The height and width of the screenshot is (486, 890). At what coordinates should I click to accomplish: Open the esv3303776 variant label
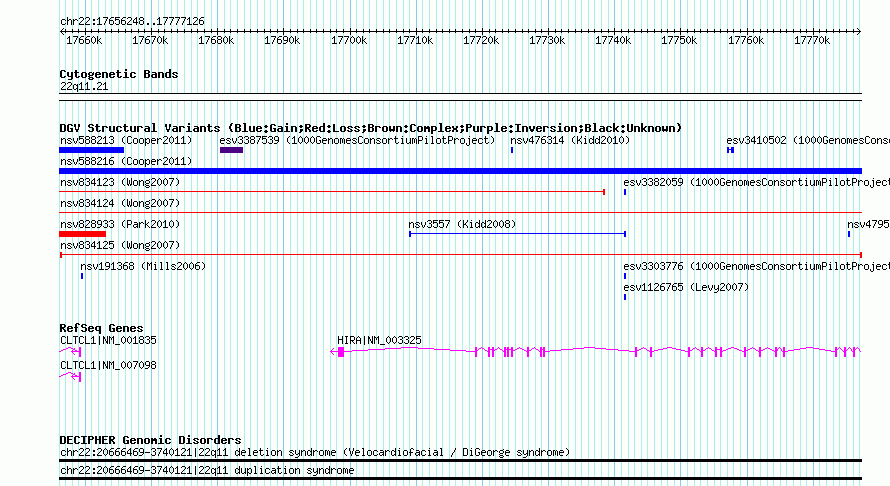click(756, 266)
